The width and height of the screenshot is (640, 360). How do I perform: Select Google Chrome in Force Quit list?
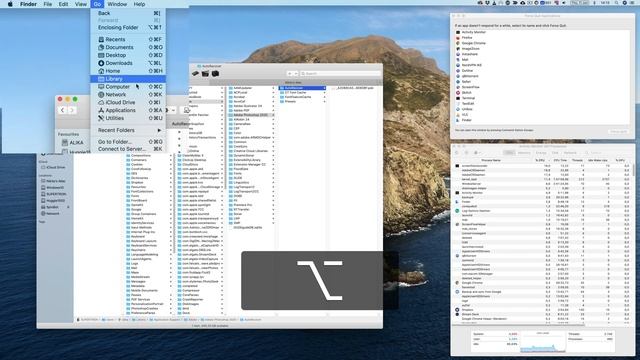pyautogui.click(x=541, y=43)
